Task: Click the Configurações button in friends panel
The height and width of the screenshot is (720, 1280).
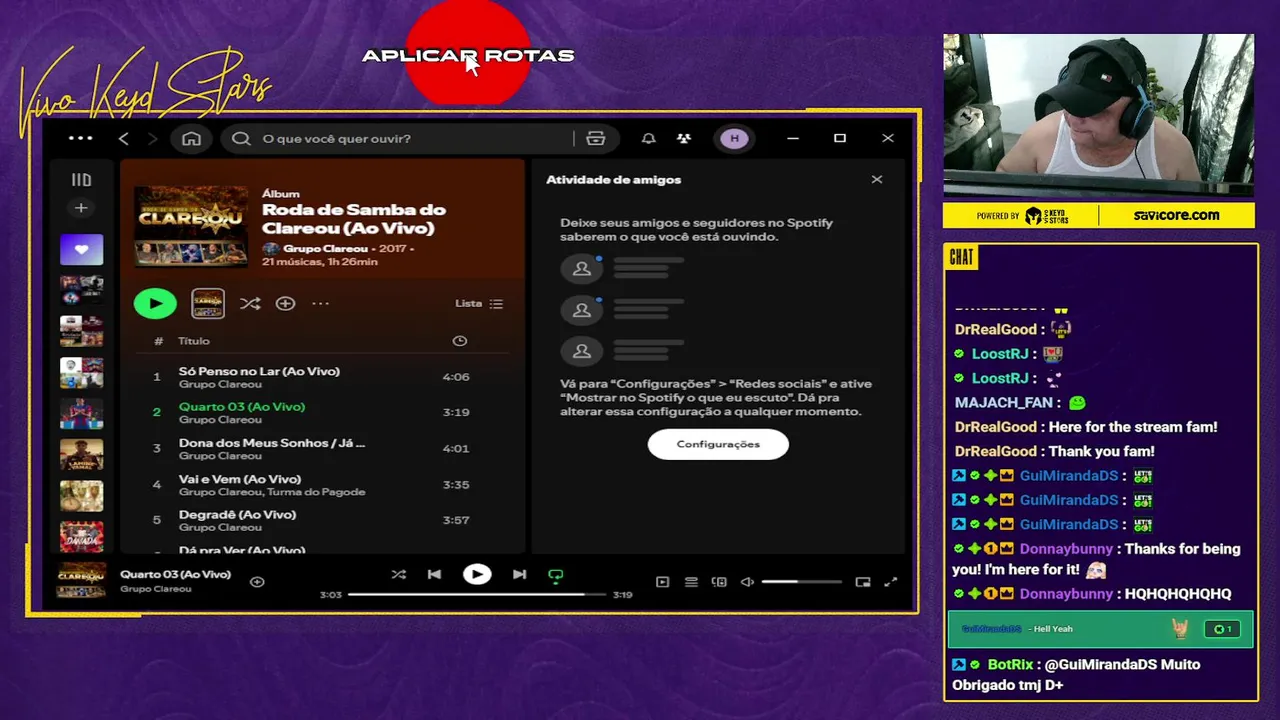Action: click(718, 444)
